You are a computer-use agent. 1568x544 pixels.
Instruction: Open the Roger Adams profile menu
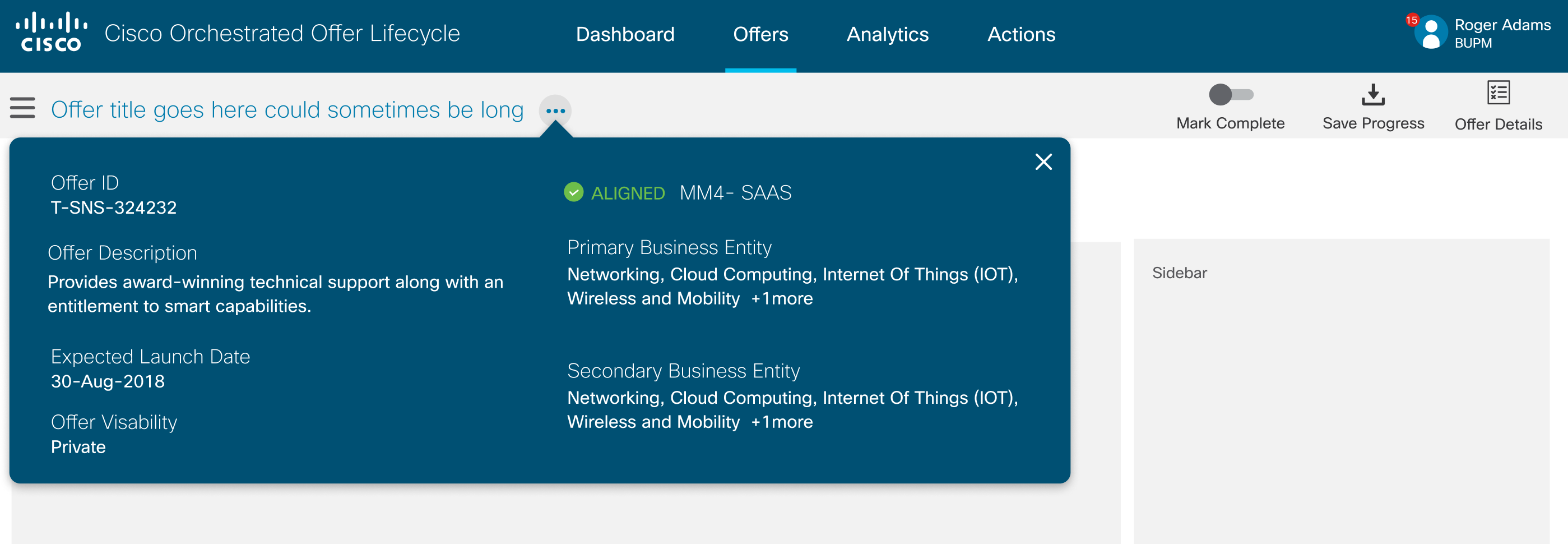(x=1502, y=33)
